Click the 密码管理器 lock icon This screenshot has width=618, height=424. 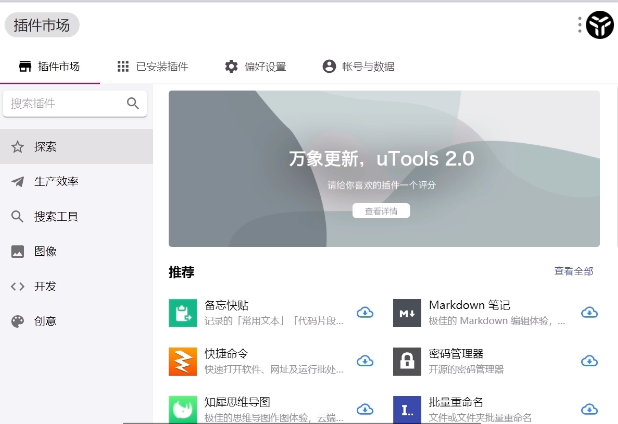[x=407, y=361]
